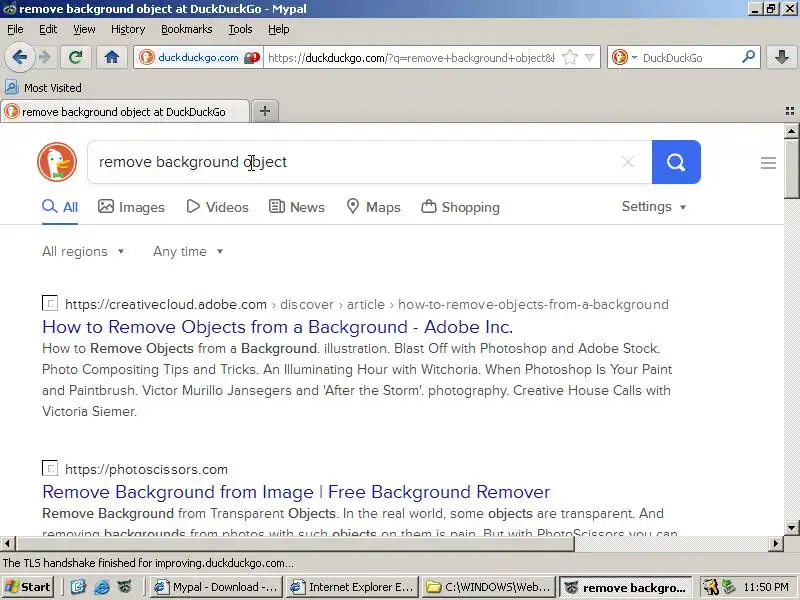Open the Help menu
Image resolution: width=800 pixels, height=600 pixels.
tap(279, 29)
